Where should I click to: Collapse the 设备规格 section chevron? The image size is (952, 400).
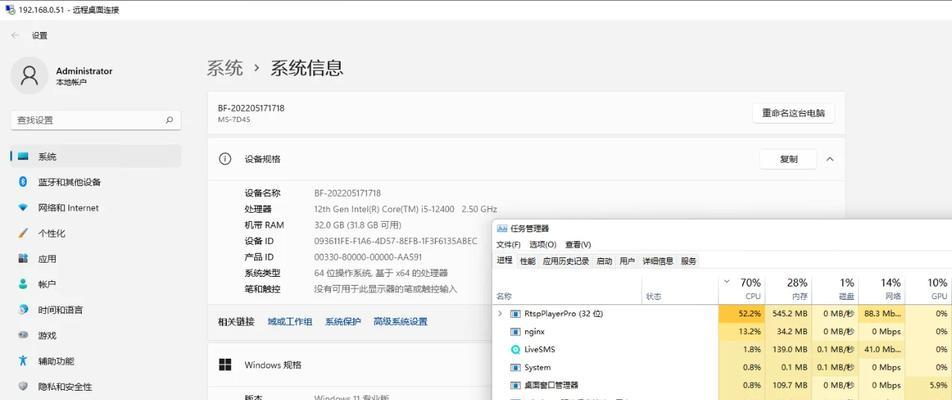click(x=830, y=159)
